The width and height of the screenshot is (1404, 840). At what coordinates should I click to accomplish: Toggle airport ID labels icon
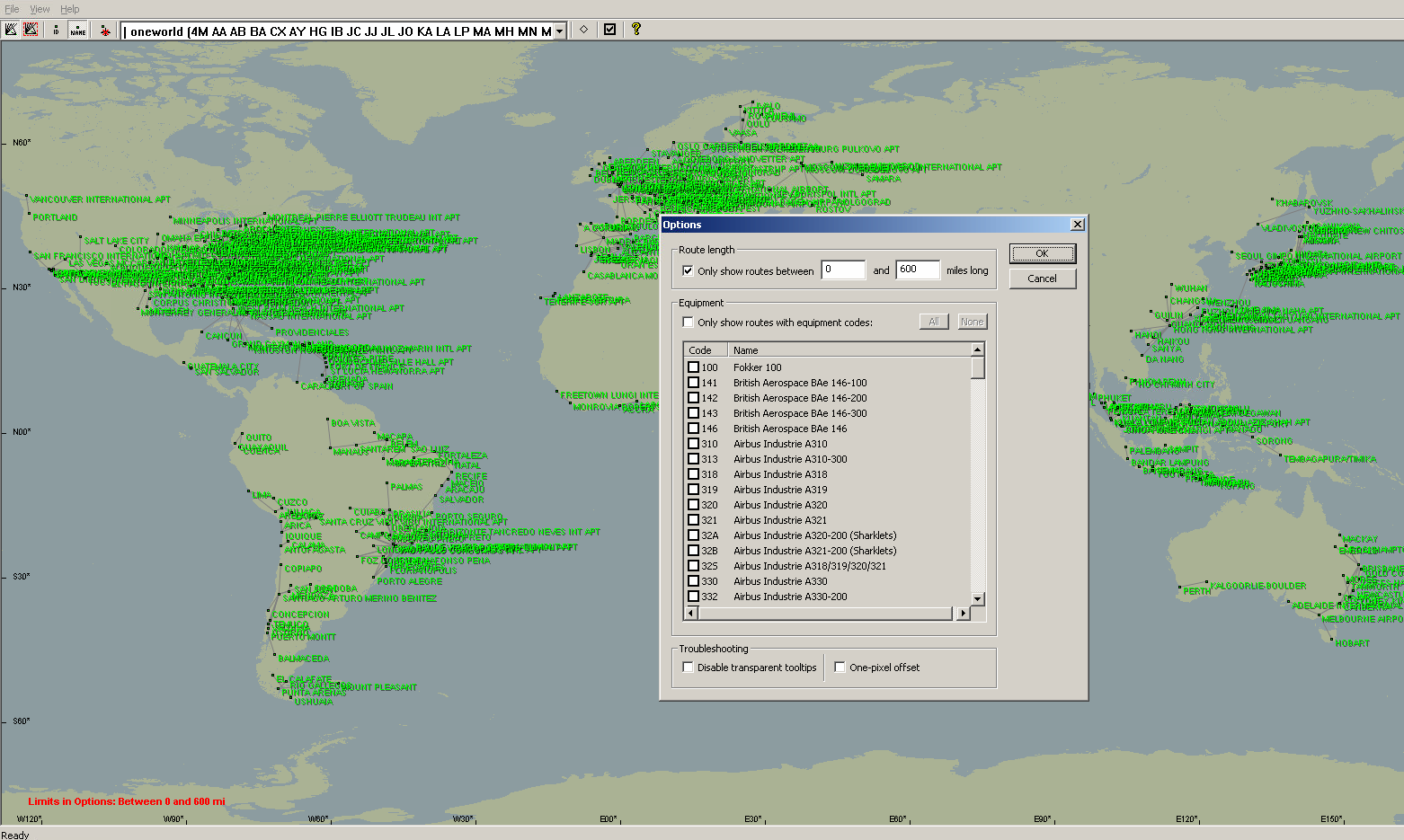56,30
